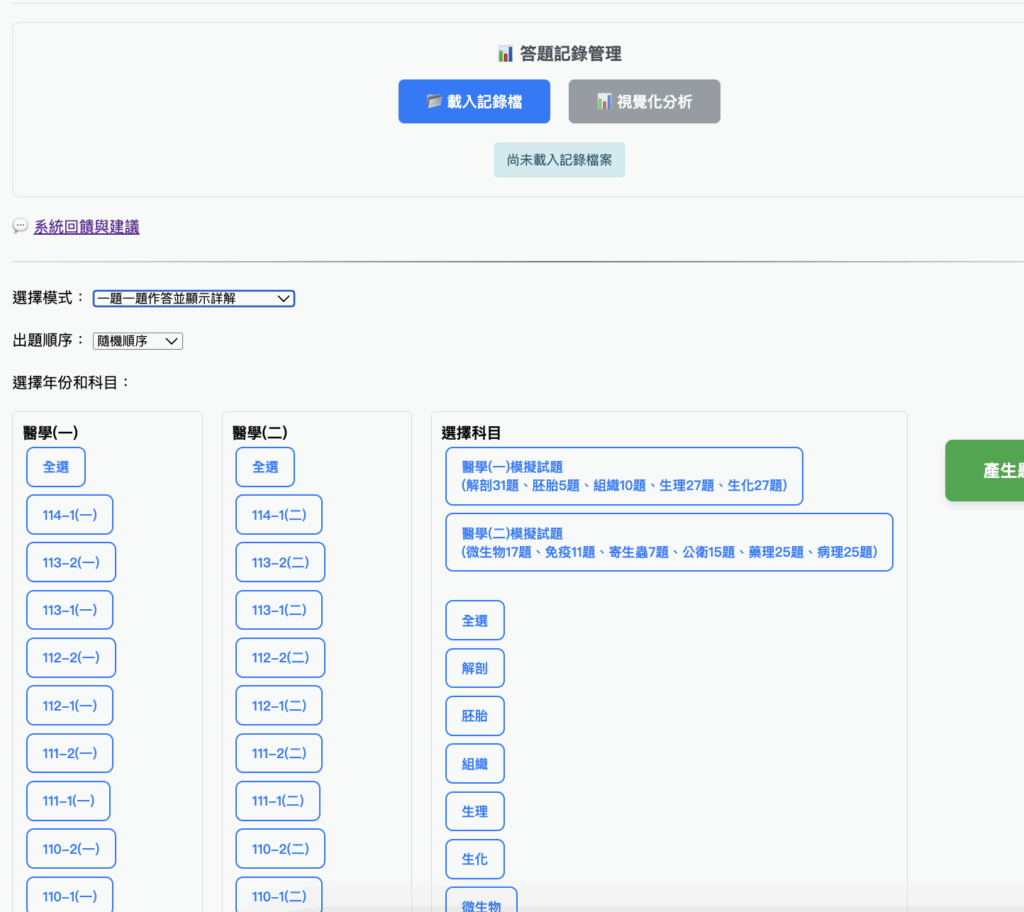1024x912 pixels.
Task: Click the green 產生 button
Action: (985, 470)
